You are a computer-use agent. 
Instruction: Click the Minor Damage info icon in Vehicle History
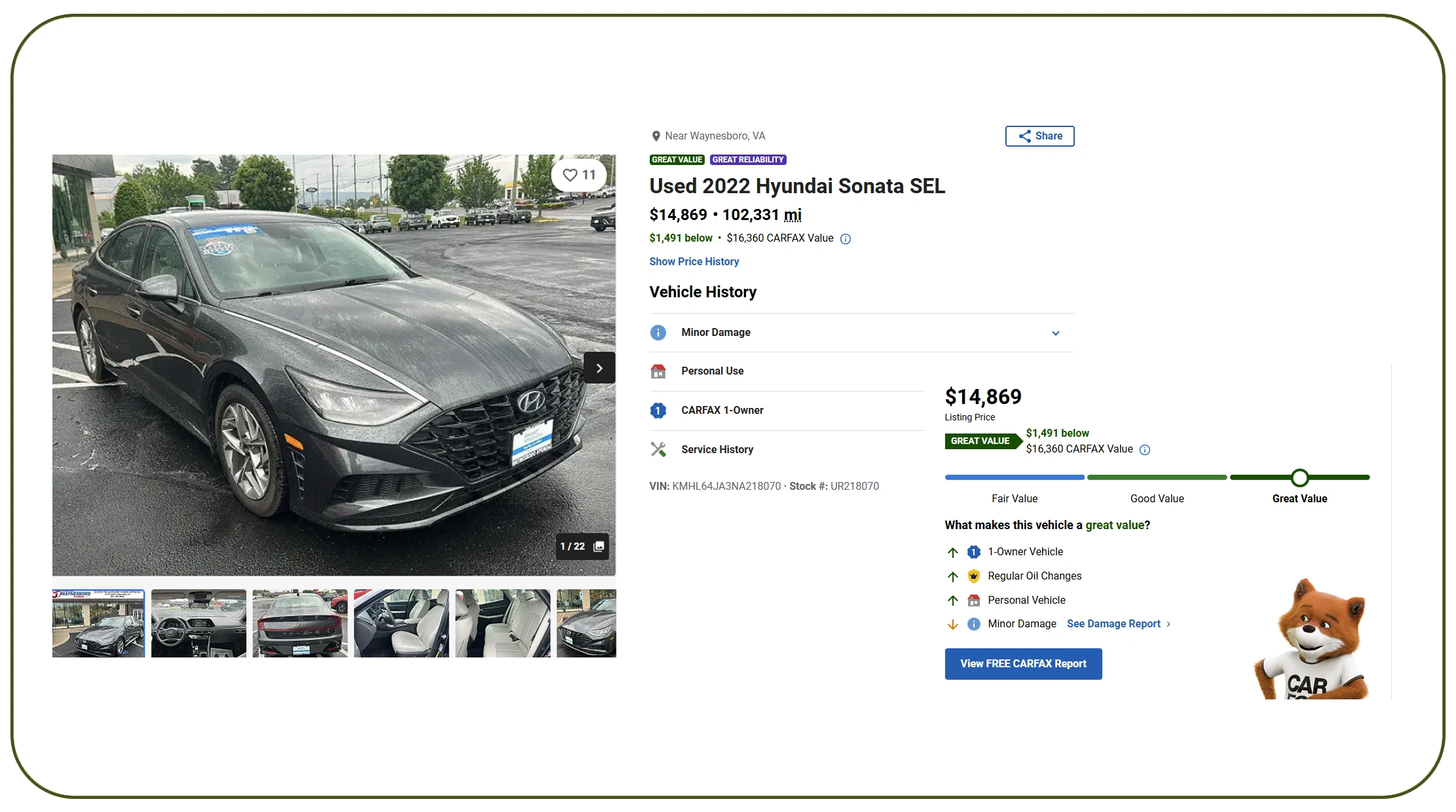pos(658,333)
